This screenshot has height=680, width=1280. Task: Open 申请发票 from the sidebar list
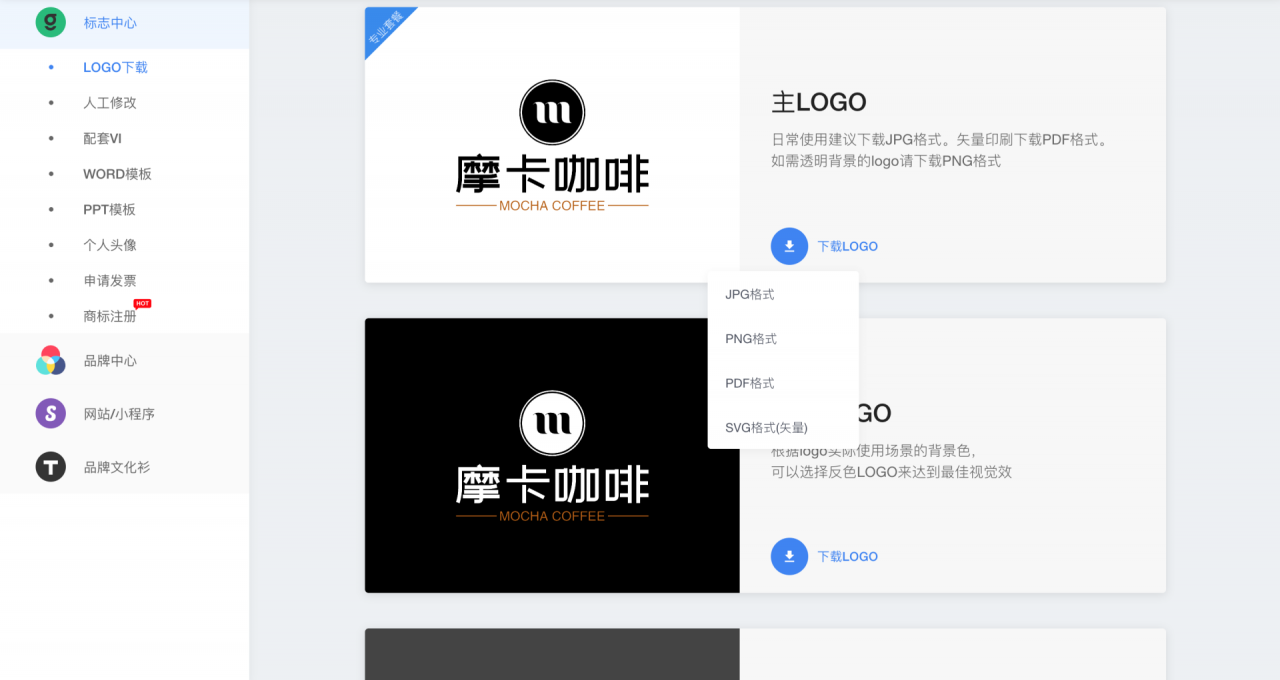tap(110, 280)
